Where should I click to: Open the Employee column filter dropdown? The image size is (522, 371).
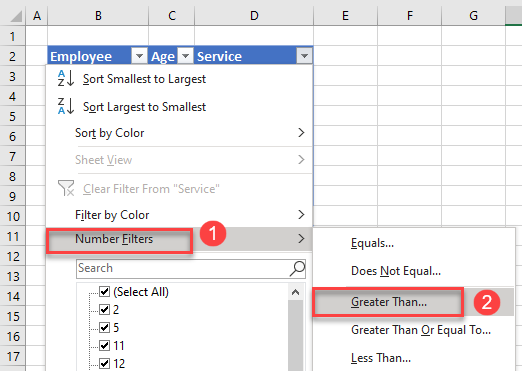point(139,56)
